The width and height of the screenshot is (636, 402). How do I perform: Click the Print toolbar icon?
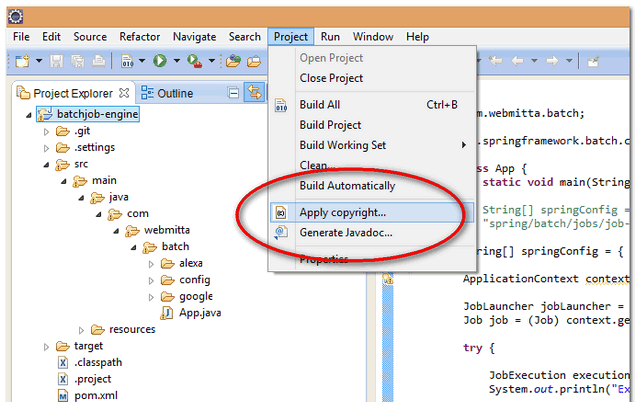tap(99, 61)
